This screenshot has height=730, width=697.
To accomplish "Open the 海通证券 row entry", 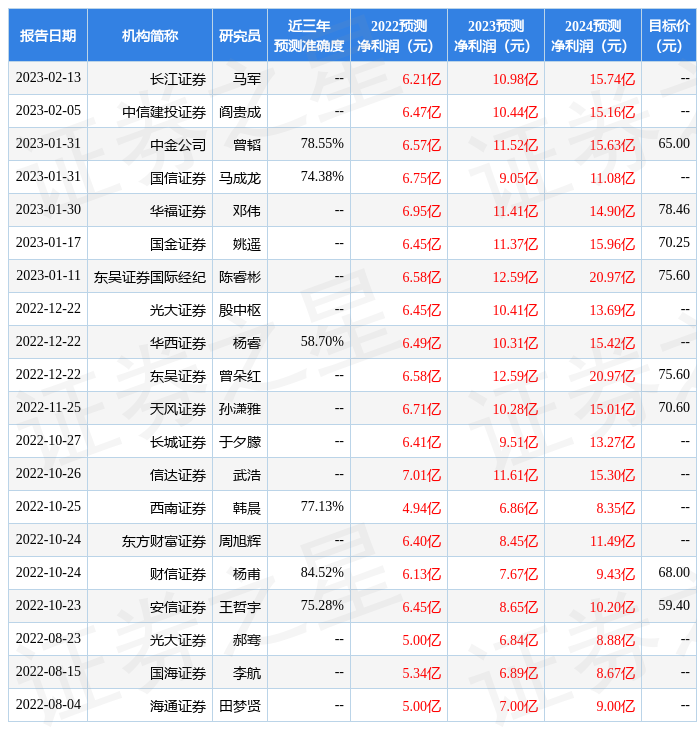I will click(x=178, y=705).
